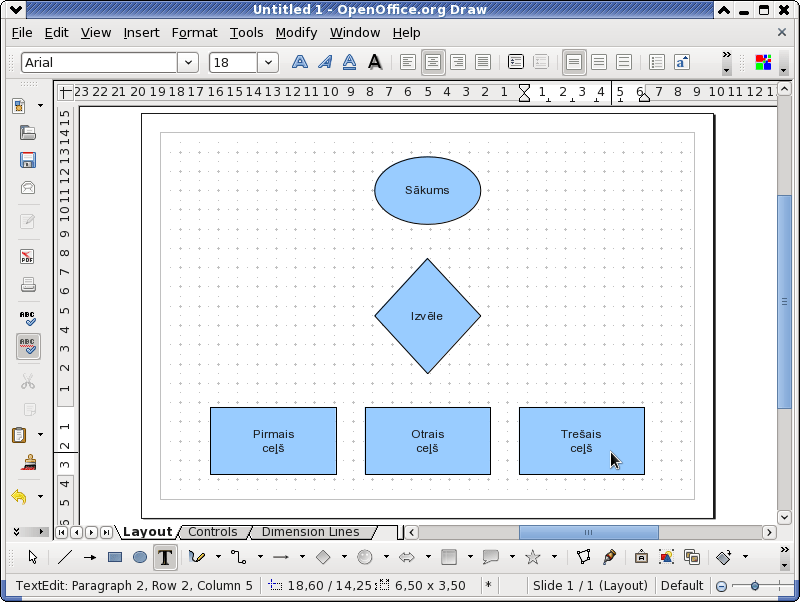Click the Sākums ellipse shape
This screenshot has height=602, width=800.
click(x=428, y=190)
